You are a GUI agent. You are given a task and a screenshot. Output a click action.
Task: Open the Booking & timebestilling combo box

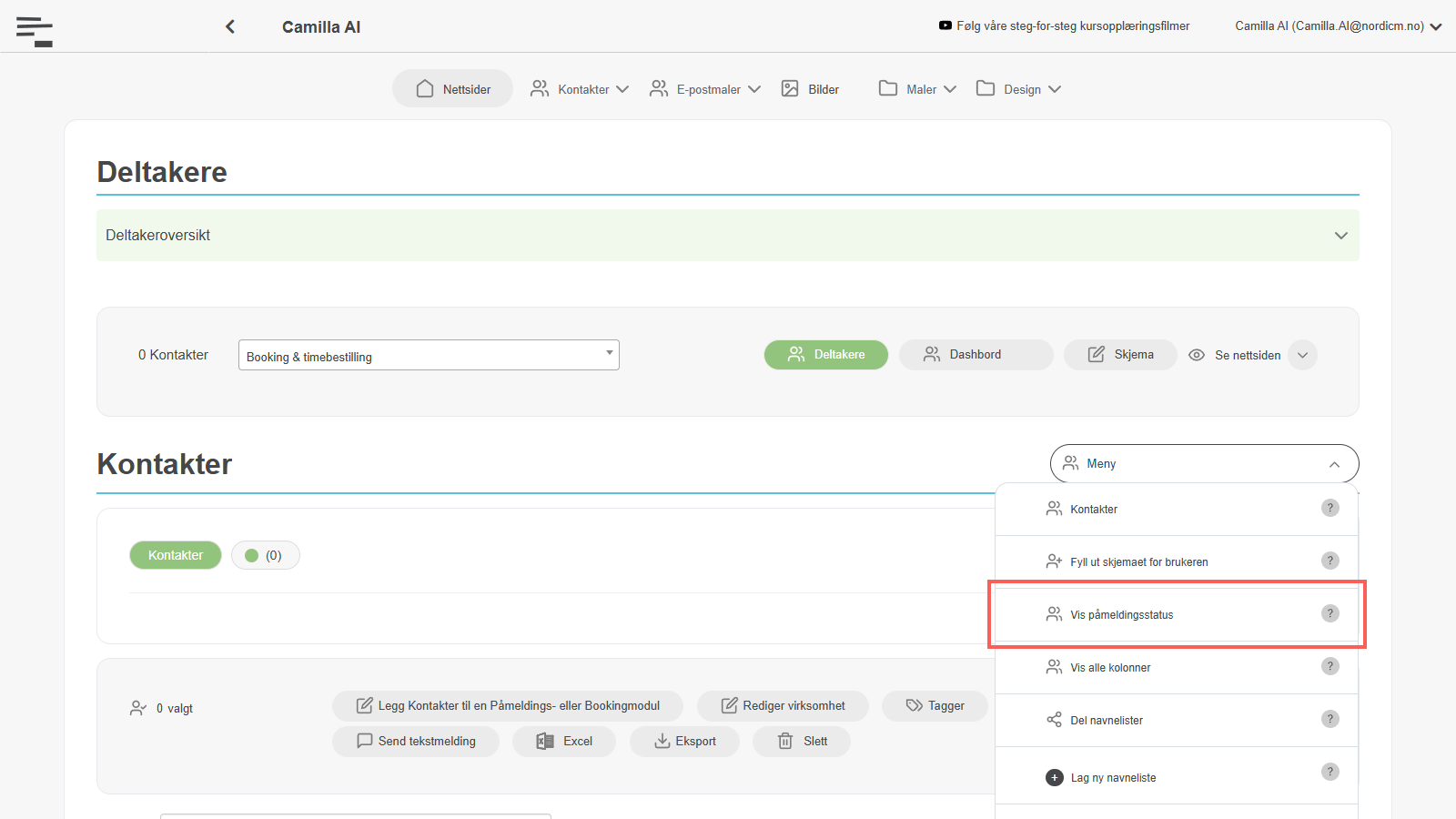pos(429,355)
